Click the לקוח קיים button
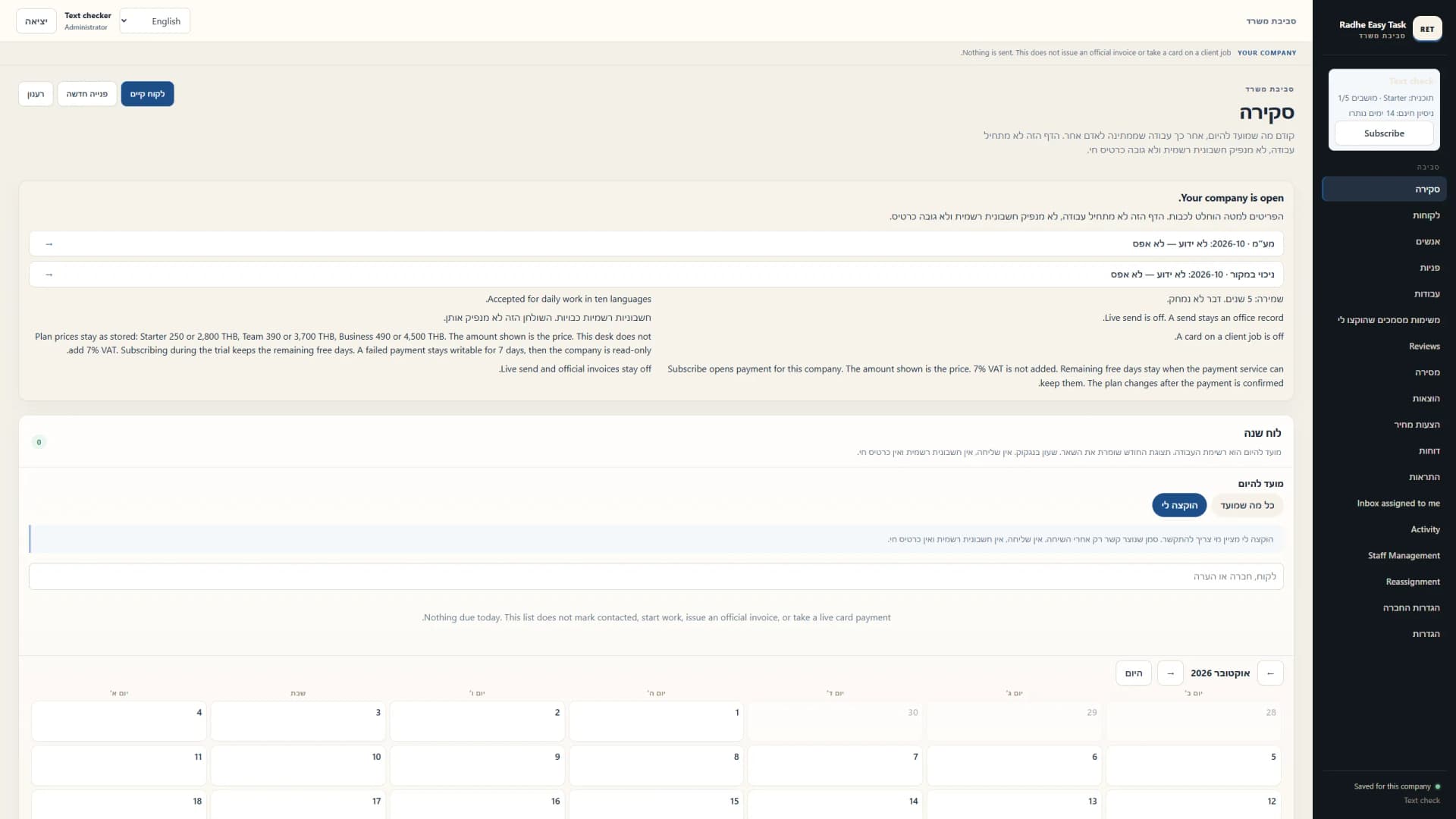Screen dimensions: 1456x819 point(147,94)
